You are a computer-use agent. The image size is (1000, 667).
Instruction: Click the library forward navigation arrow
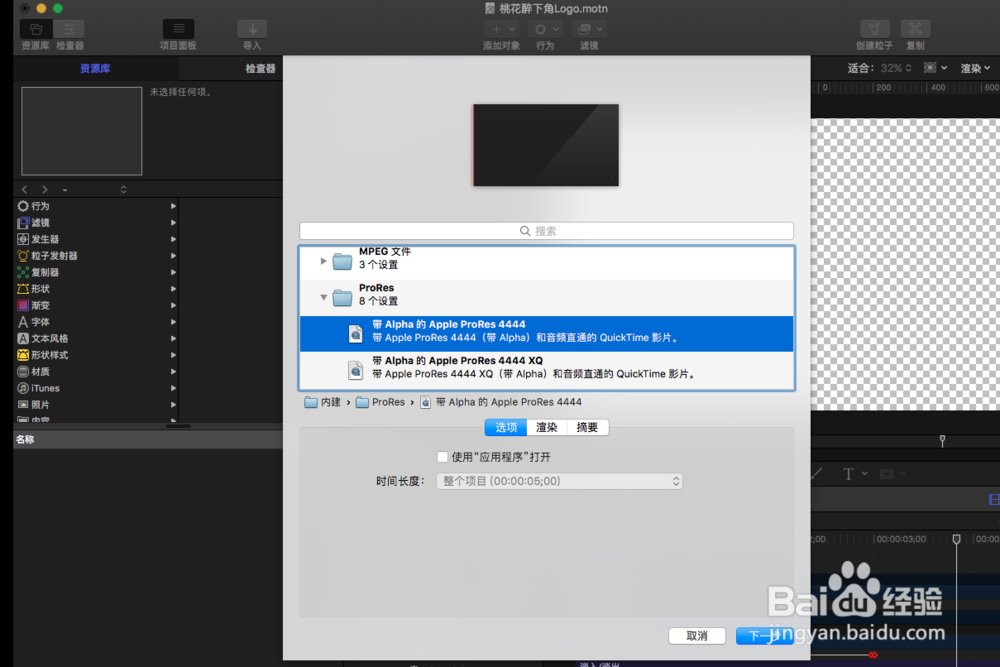(45, 189)
